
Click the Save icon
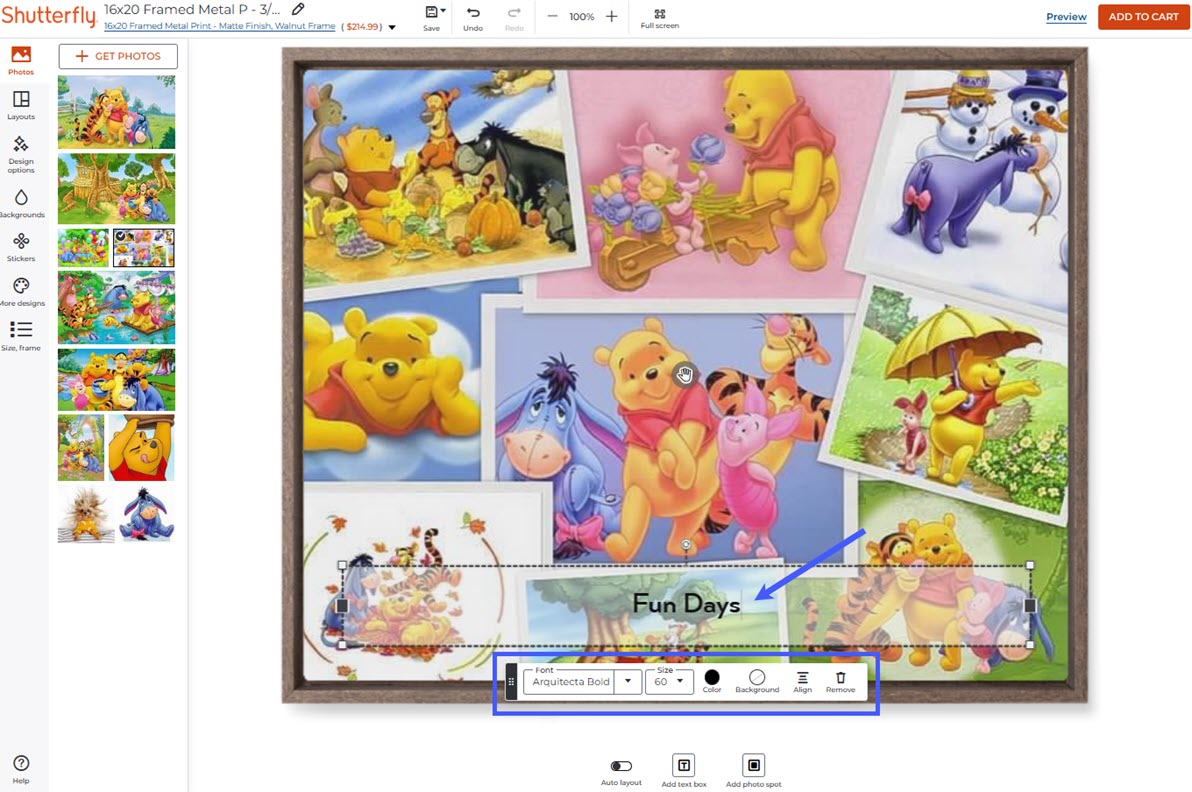(x=432, y=17)
